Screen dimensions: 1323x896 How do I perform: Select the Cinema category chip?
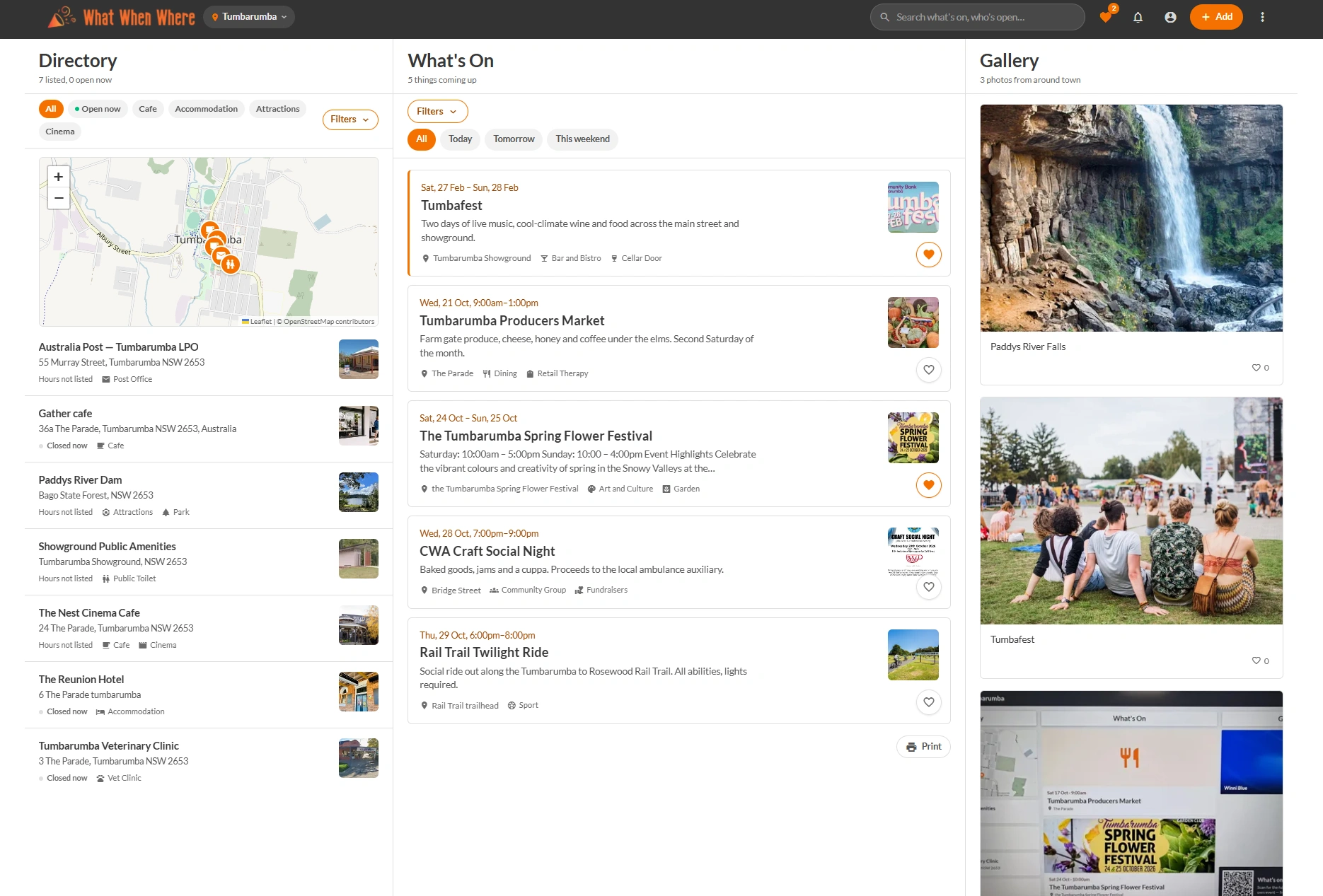point(60,132)
